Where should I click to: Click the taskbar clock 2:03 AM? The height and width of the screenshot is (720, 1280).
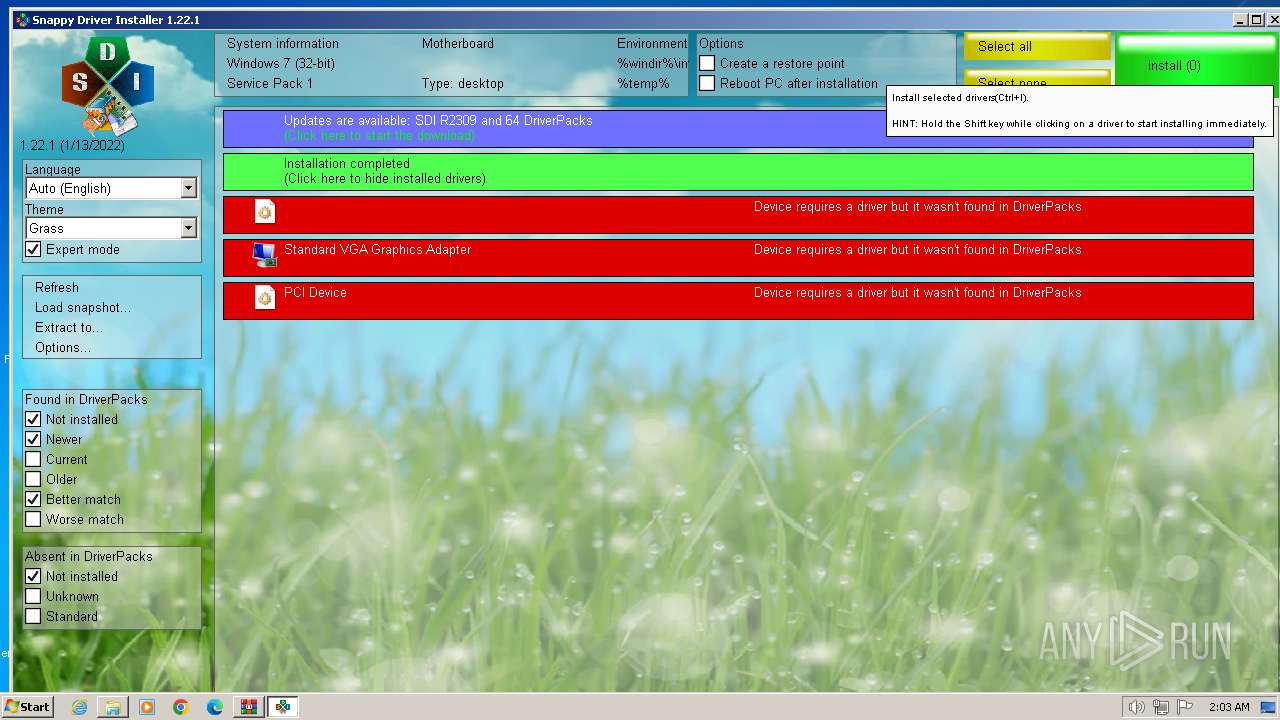pyautogui.click(x=1228, y=707)
